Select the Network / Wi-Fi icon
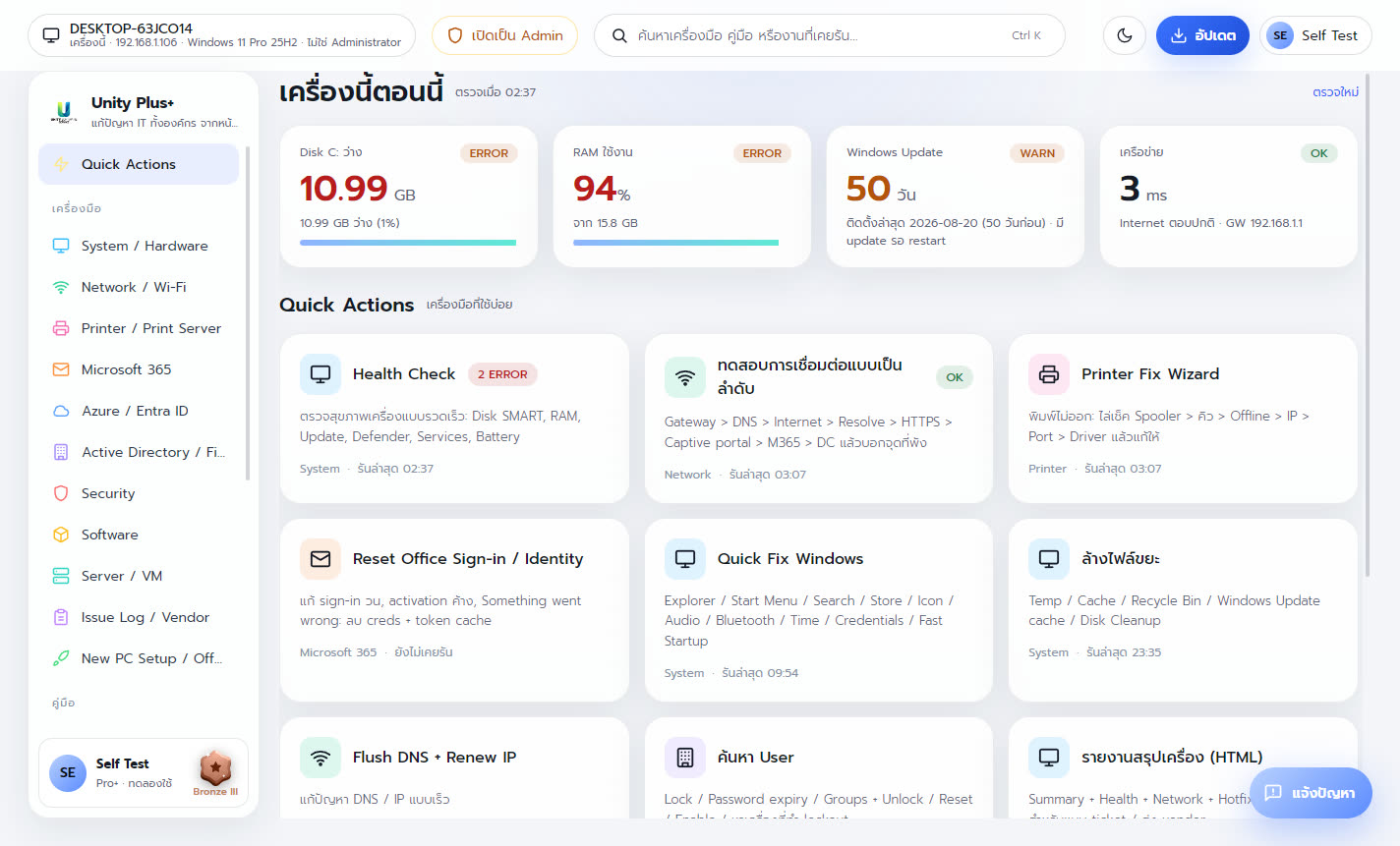Viewport: 1400px width, 846px height. click(x=61, y=287)
